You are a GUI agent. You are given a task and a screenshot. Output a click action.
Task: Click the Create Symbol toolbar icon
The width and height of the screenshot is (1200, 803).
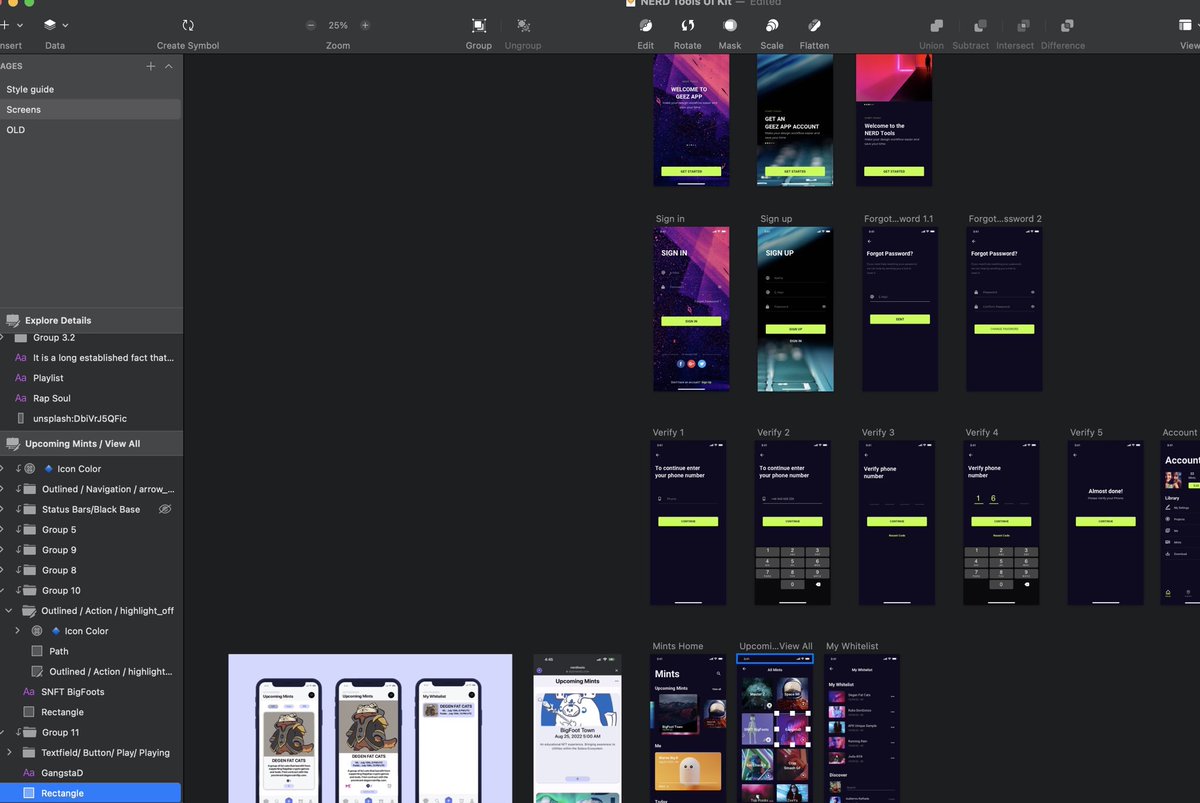pos(188,25)
